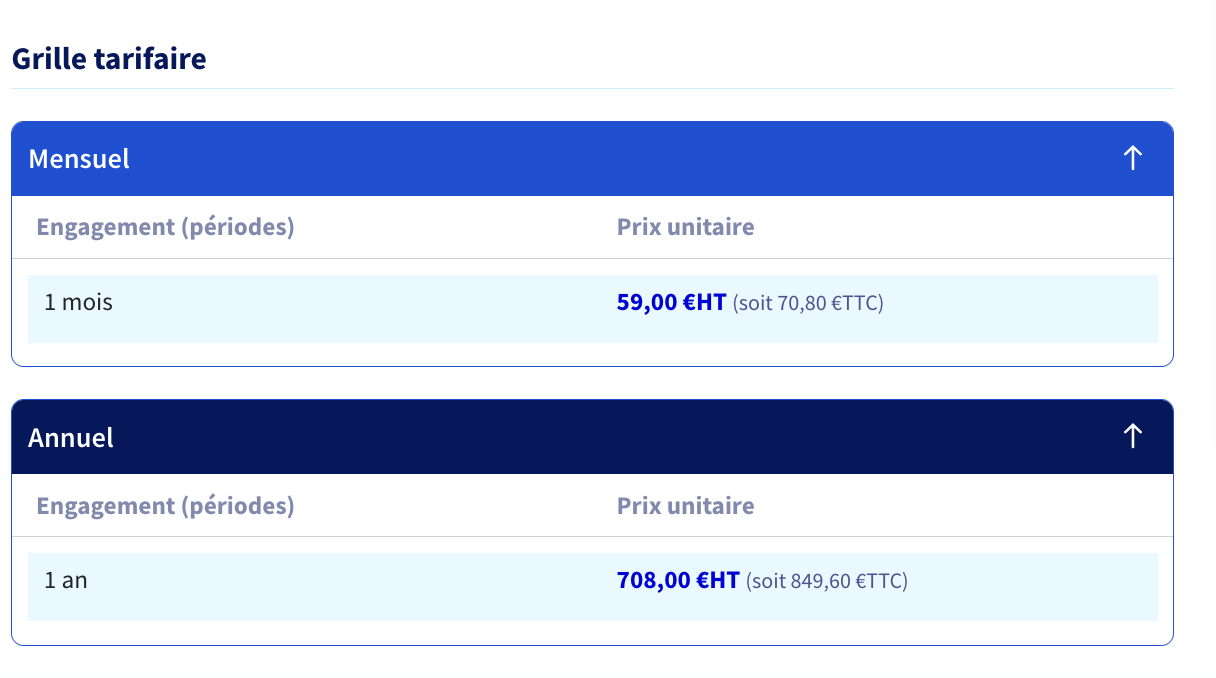Select the Annuel header title text
Screen dimensions: 1216x678
(x=71, y=437)
